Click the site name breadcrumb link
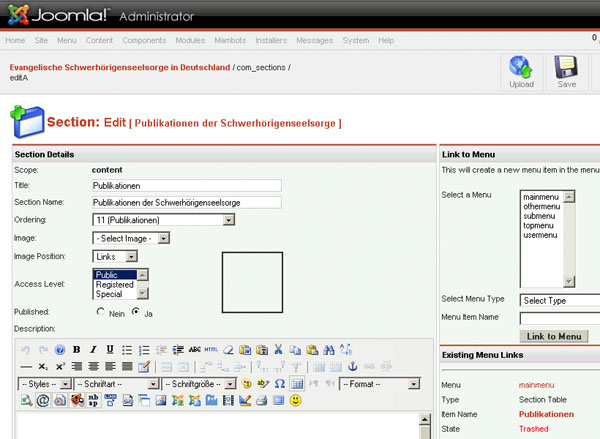 [x=119, y=66]
